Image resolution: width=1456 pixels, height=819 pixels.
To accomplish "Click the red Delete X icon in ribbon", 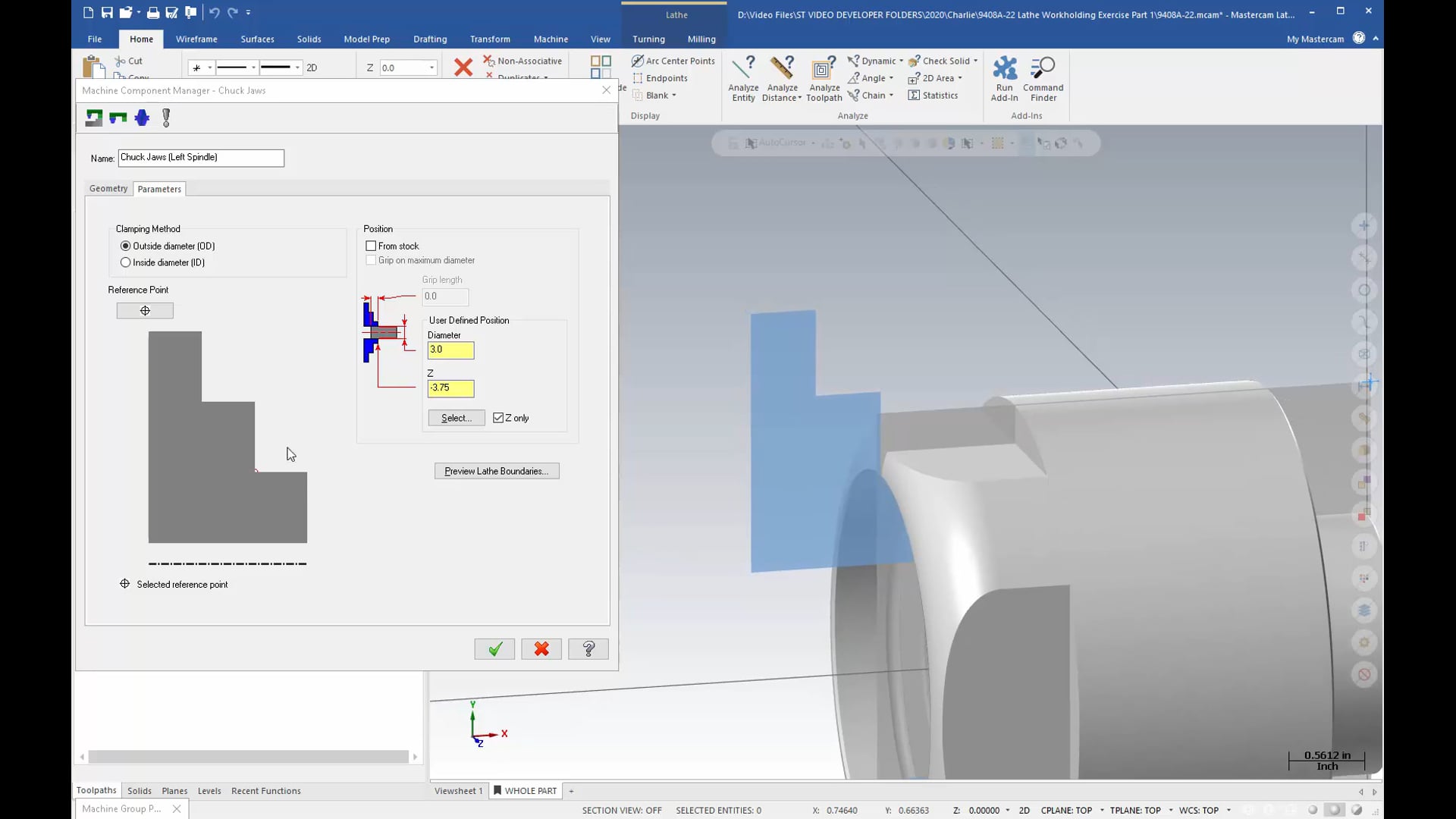I will (463, 67).
